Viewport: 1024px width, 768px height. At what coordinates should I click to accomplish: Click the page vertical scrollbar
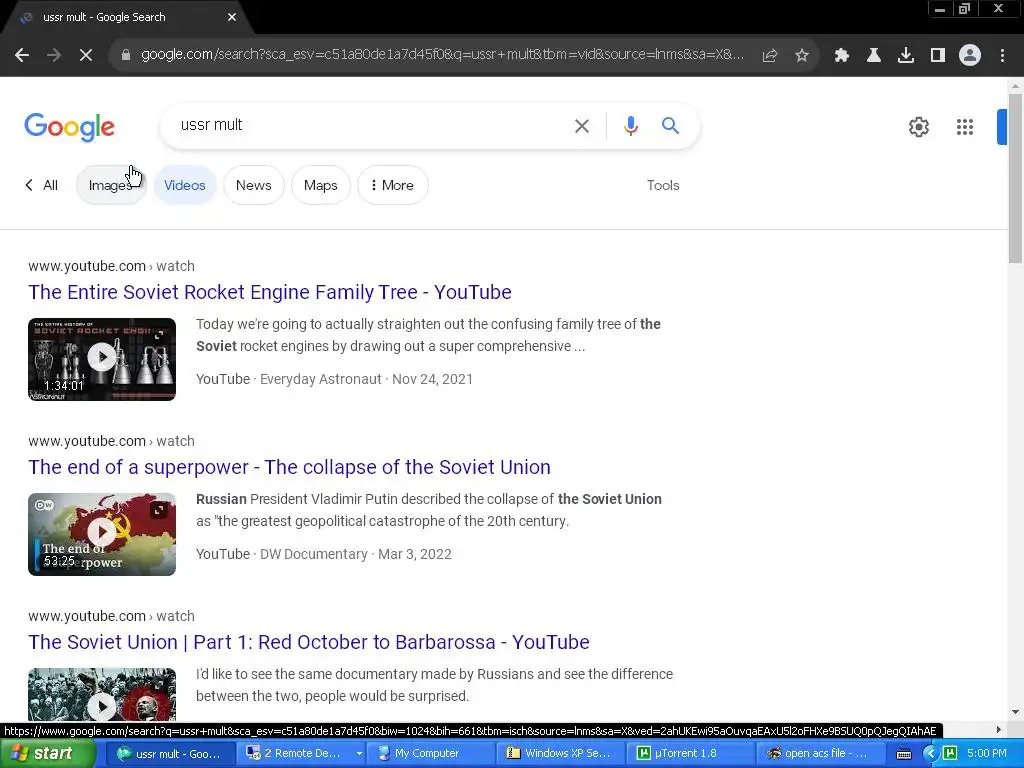click(1015, 176)
